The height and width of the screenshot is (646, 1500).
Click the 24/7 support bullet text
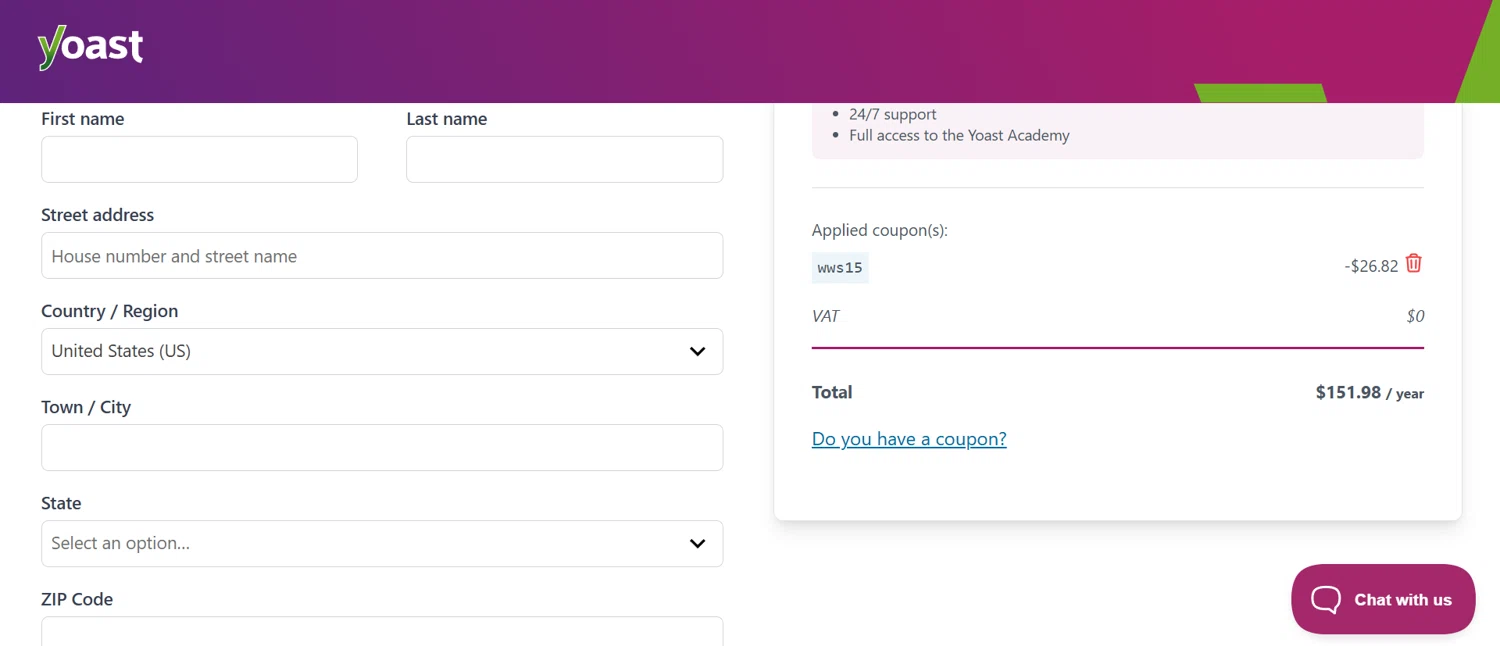pyautogui.click(x=893, y=114)
